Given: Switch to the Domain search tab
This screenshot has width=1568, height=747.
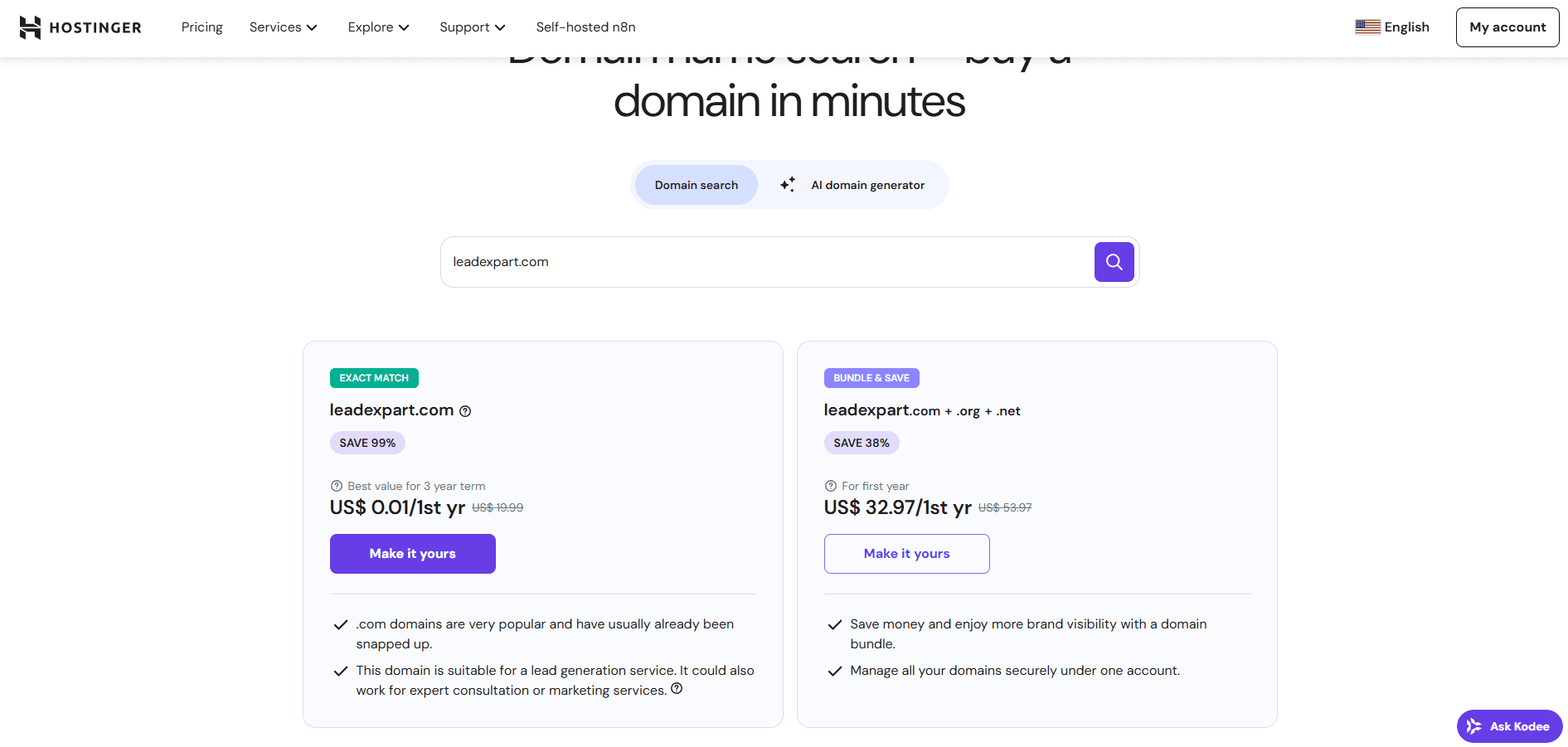Looking at the screenshot, I should pos(696,185).
